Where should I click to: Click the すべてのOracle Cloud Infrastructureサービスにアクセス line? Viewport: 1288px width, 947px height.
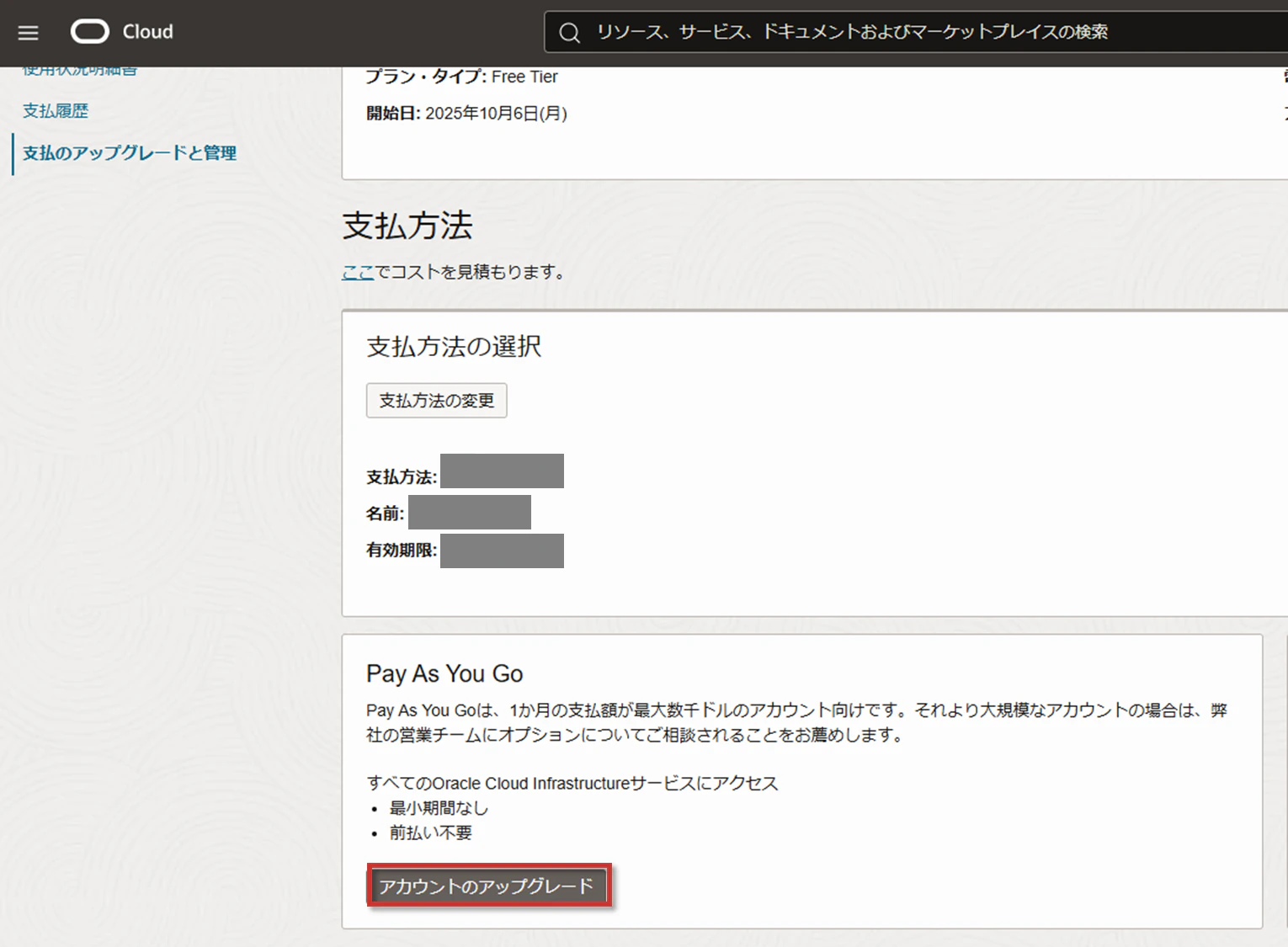pos(572,784)
